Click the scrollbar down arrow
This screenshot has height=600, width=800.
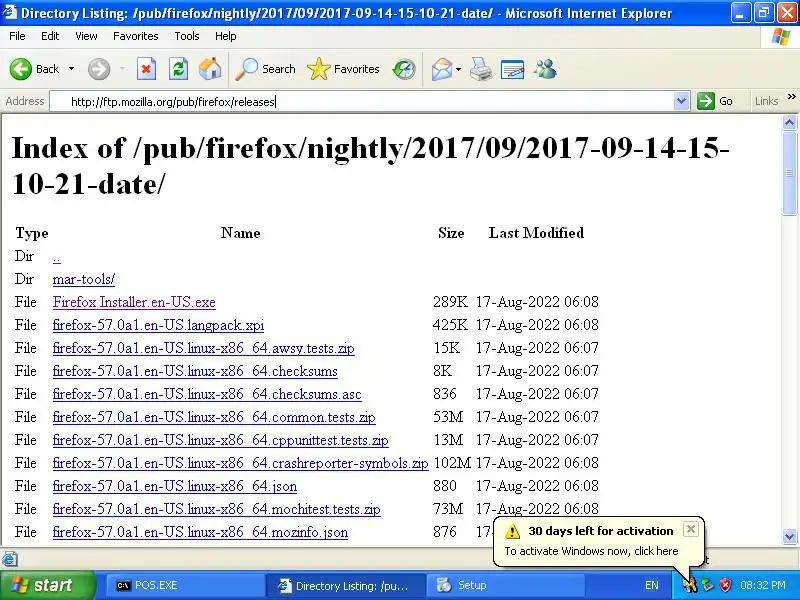click(x=789, y=536)
